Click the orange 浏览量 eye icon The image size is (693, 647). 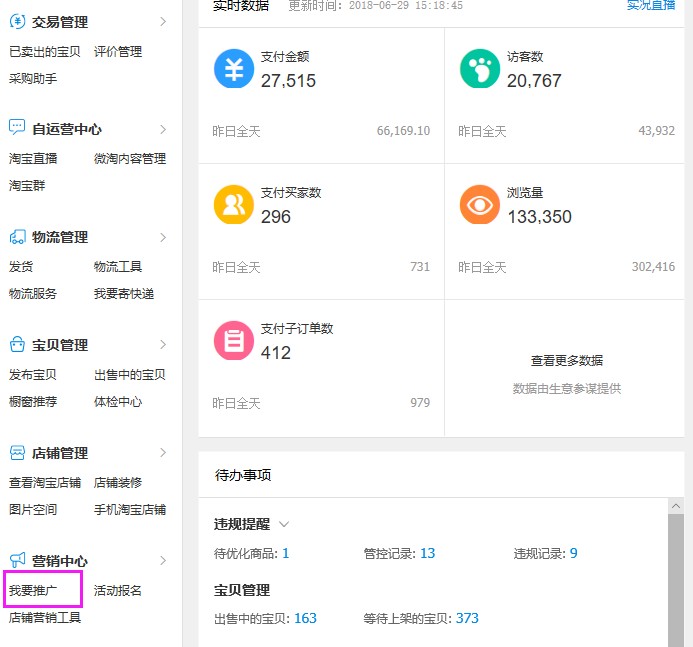480,205
